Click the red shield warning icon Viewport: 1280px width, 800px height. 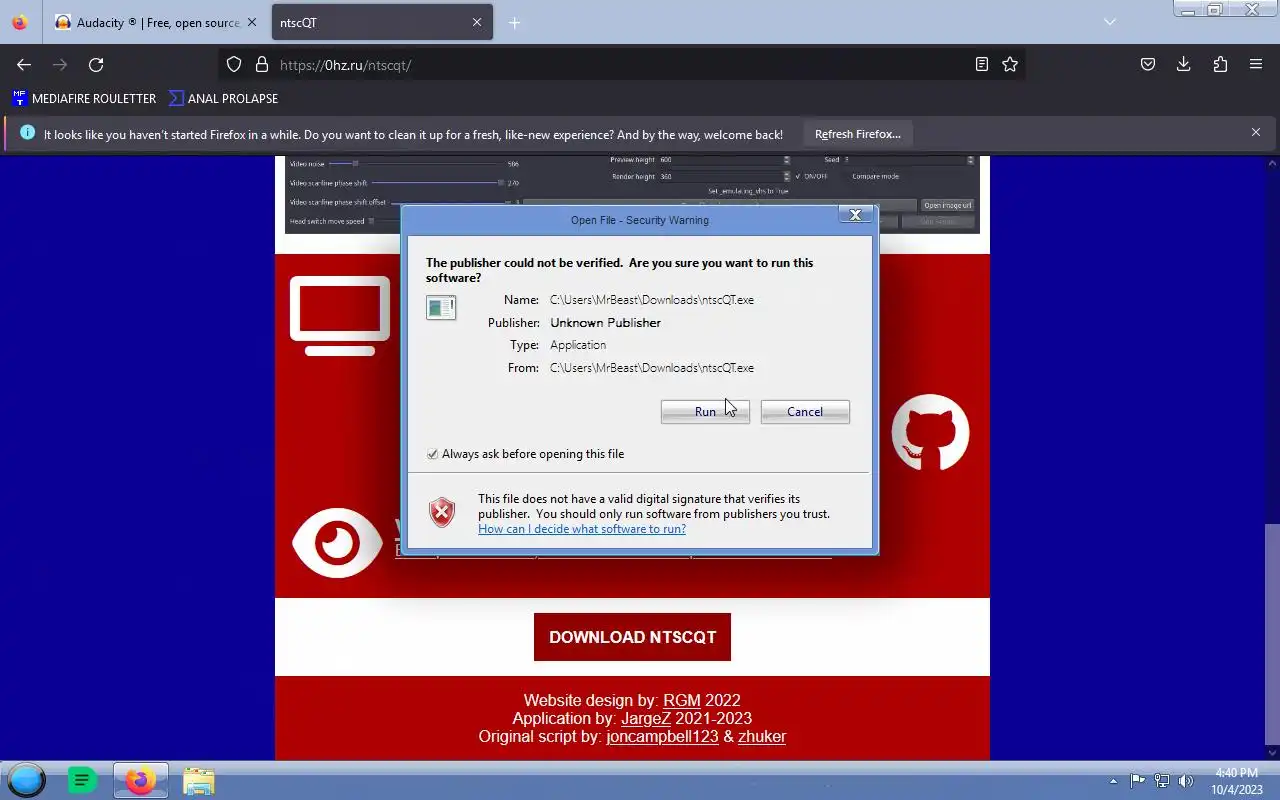(442, 512)
